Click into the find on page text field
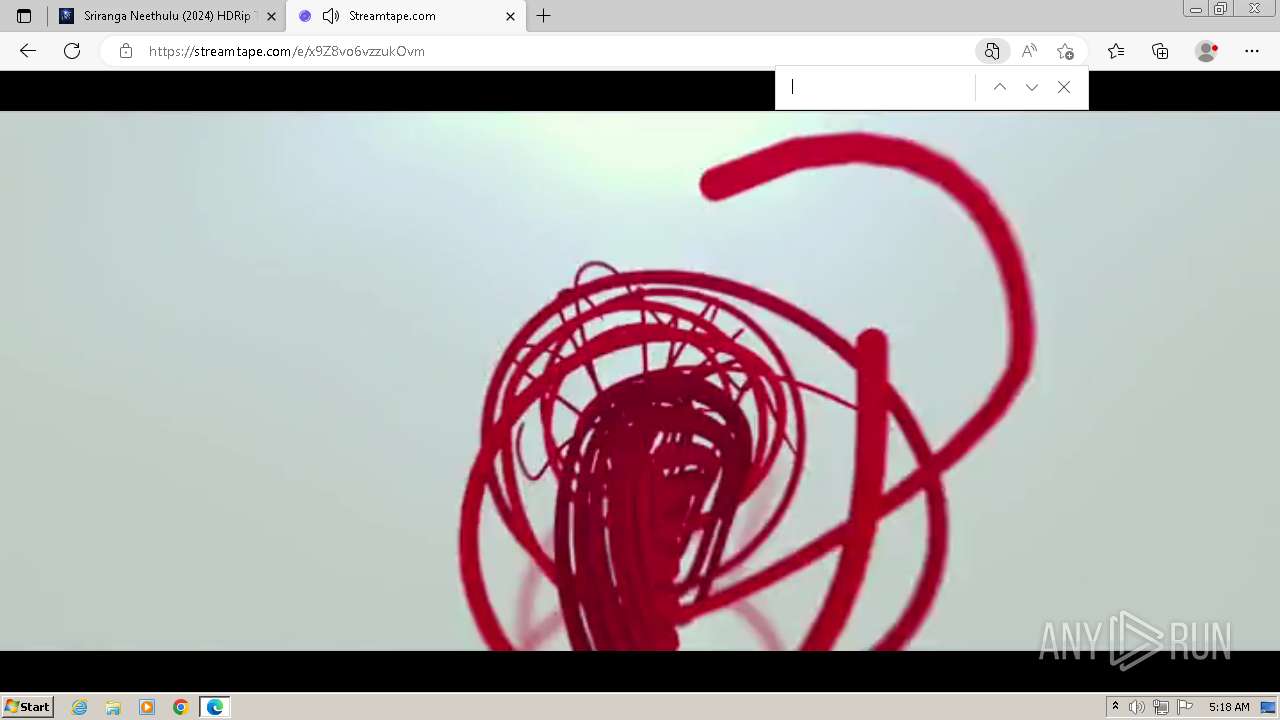This screenshot has width=1280, height=720. [x=878, y=87]
